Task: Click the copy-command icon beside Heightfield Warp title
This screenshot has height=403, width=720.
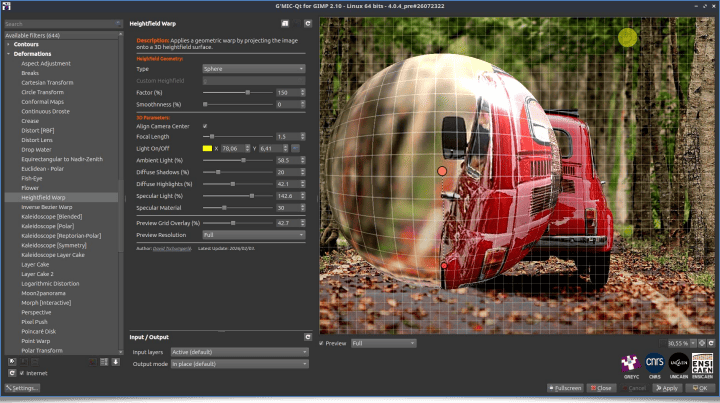Action: 285,23
